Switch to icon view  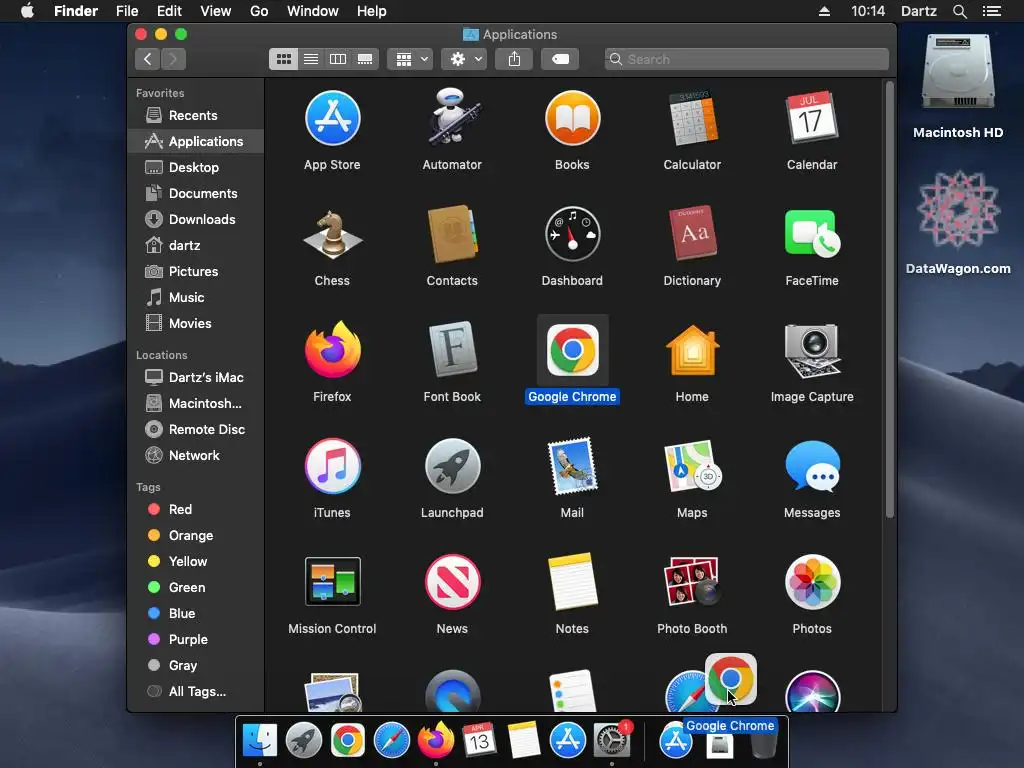[x=283, y=59]
